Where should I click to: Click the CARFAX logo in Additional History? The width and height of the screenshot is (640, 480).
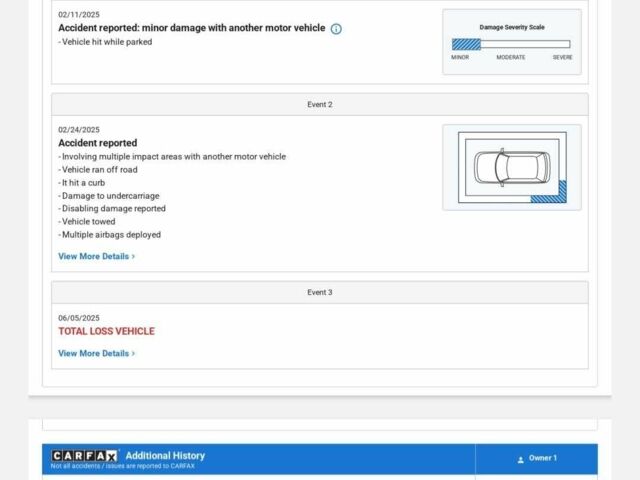[x=85, y=456]
